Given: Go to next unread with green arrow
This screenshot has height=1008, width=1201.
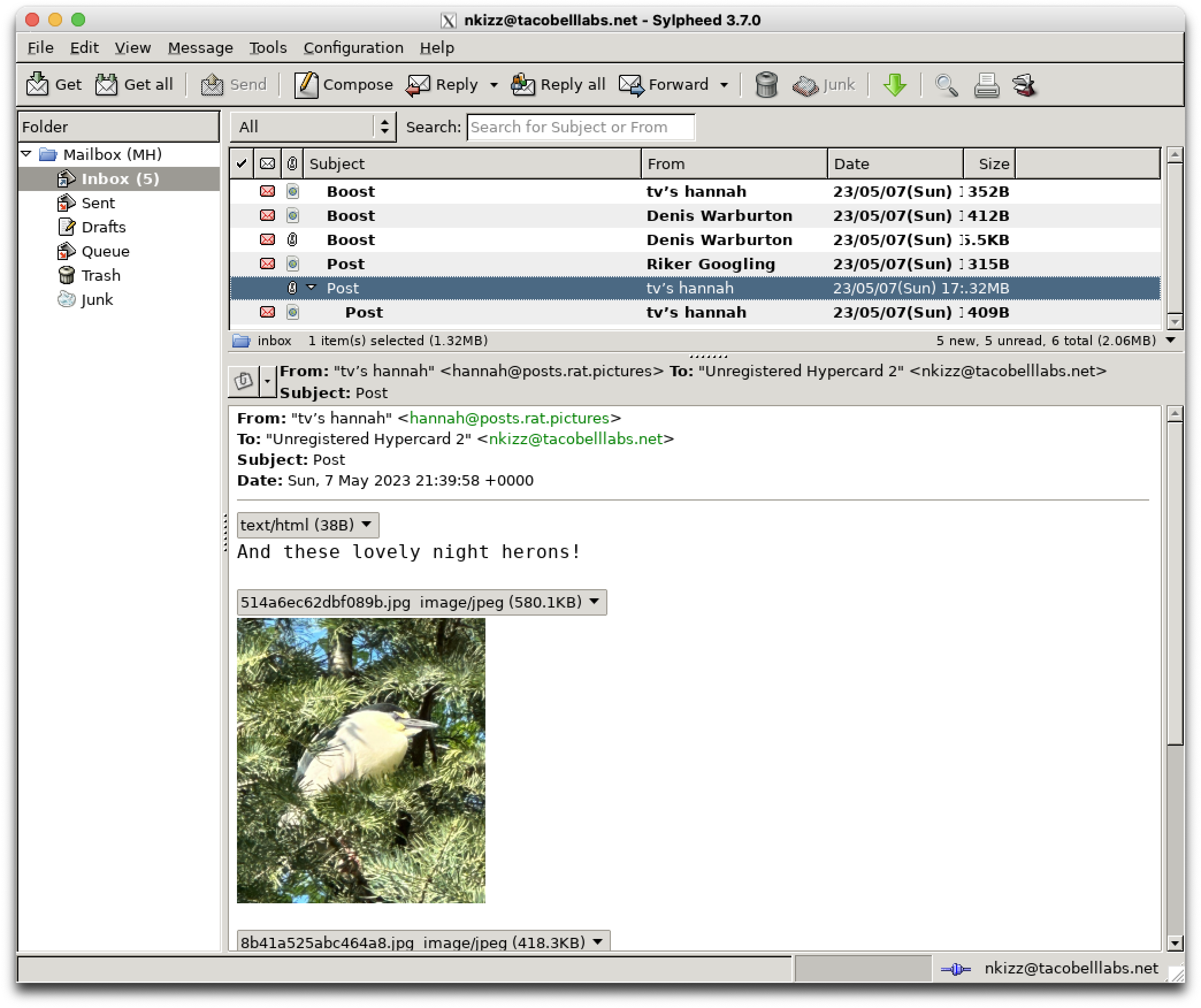Looking at the screenshot, I should coord(894,85).
